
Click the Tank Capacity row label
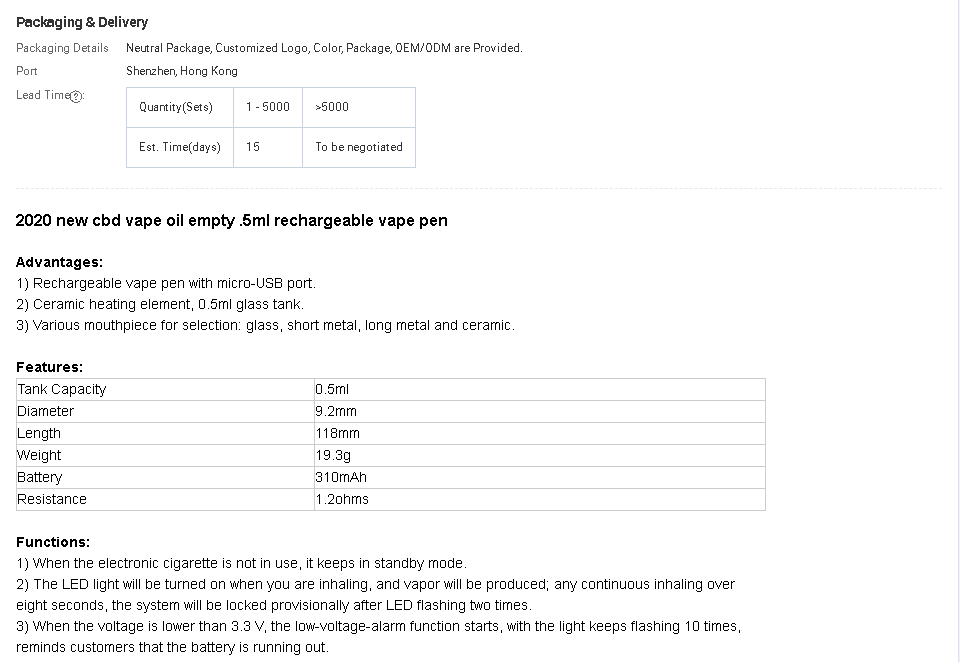(165, 389)
